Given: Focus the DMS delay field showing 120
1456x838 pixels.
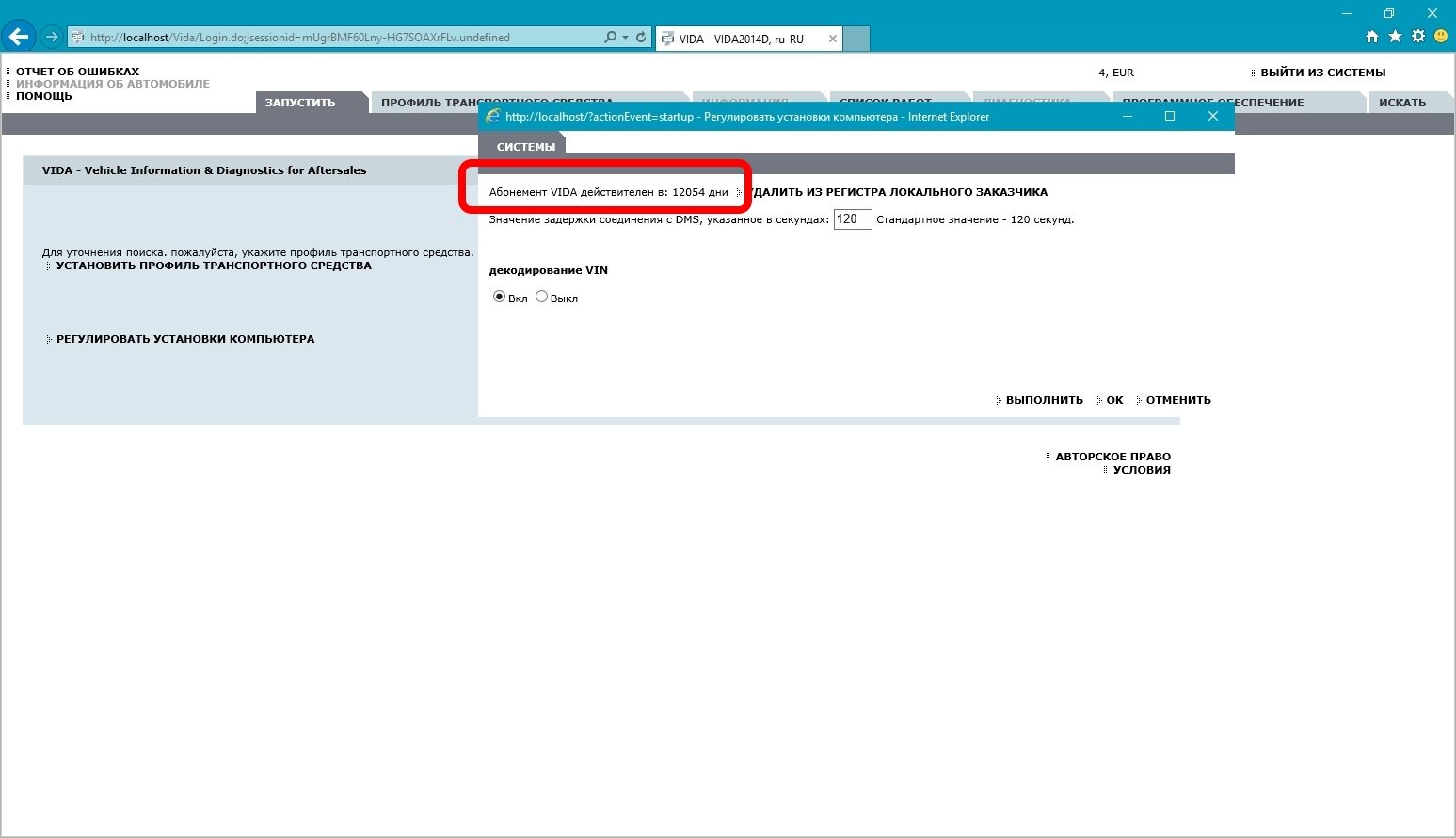Looking at the screenshot, I should click(x=853, y=219).
